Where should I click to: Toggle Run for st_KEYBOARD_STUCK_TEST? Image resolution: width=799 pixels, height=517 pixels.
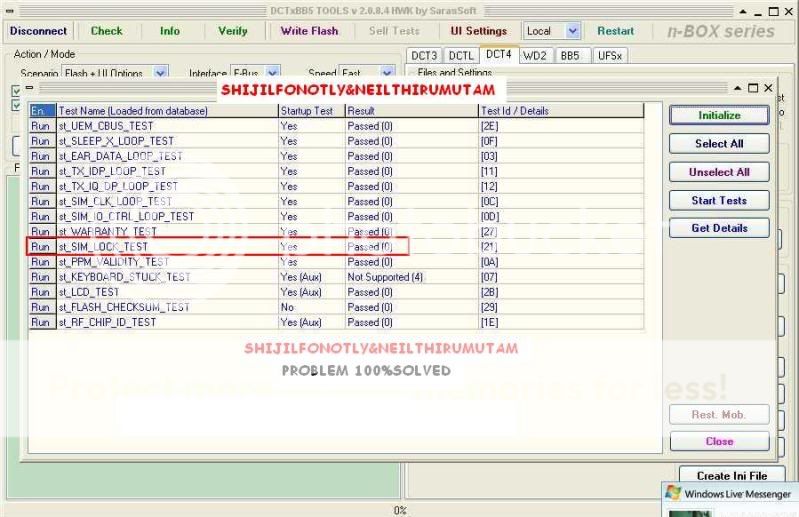[41, 277]
